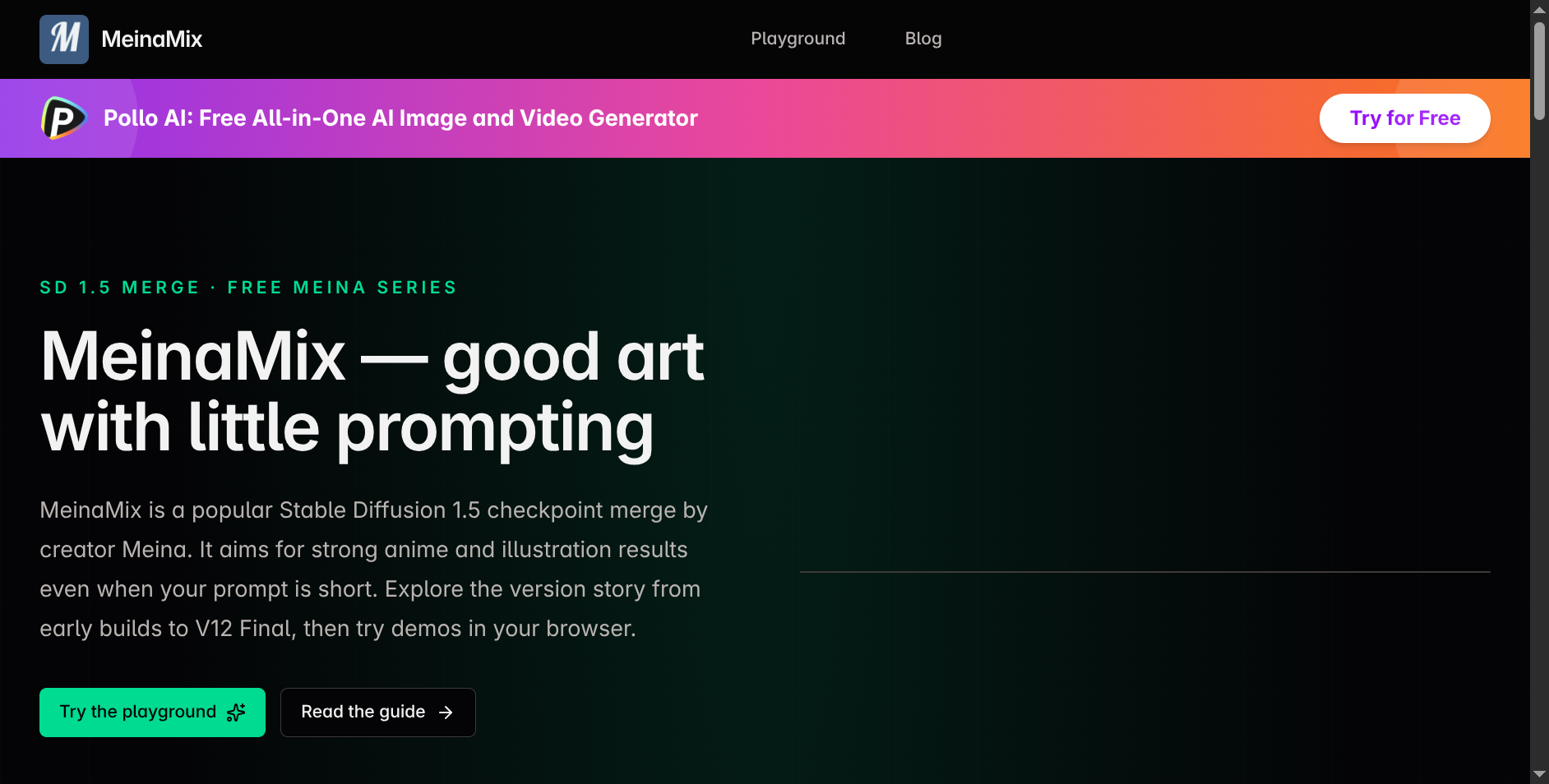Go to the Blog nav item
Viewport: 1549px width, 784px height.
coord(923,39)
